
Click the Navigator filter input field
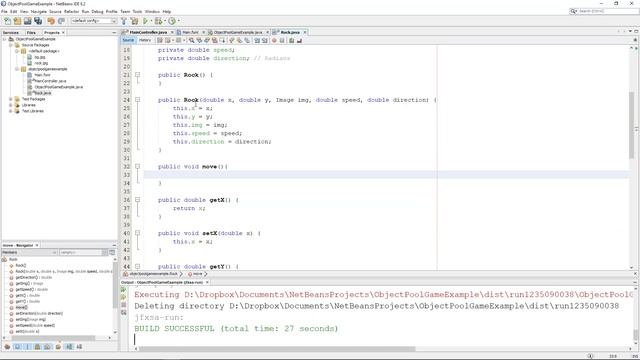click(82, 253)
